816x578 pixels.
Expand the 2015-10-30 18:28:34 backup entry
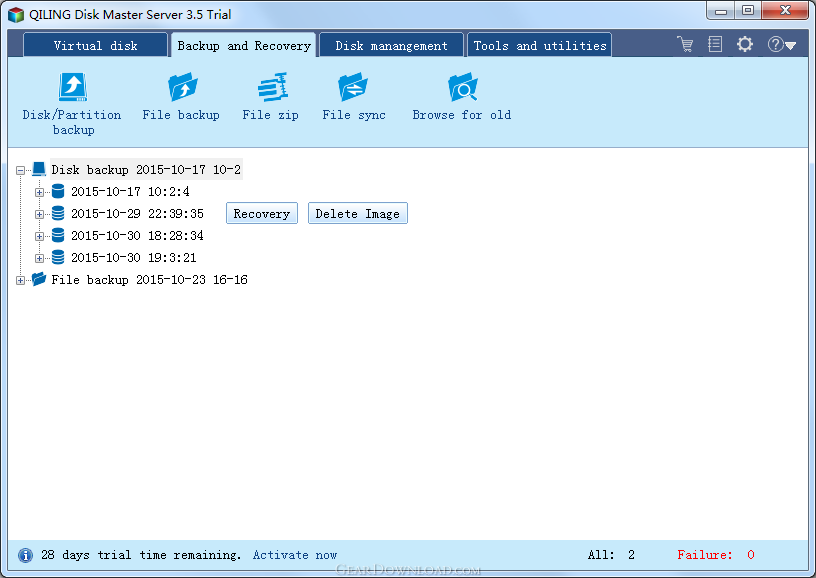coord(40,236)
